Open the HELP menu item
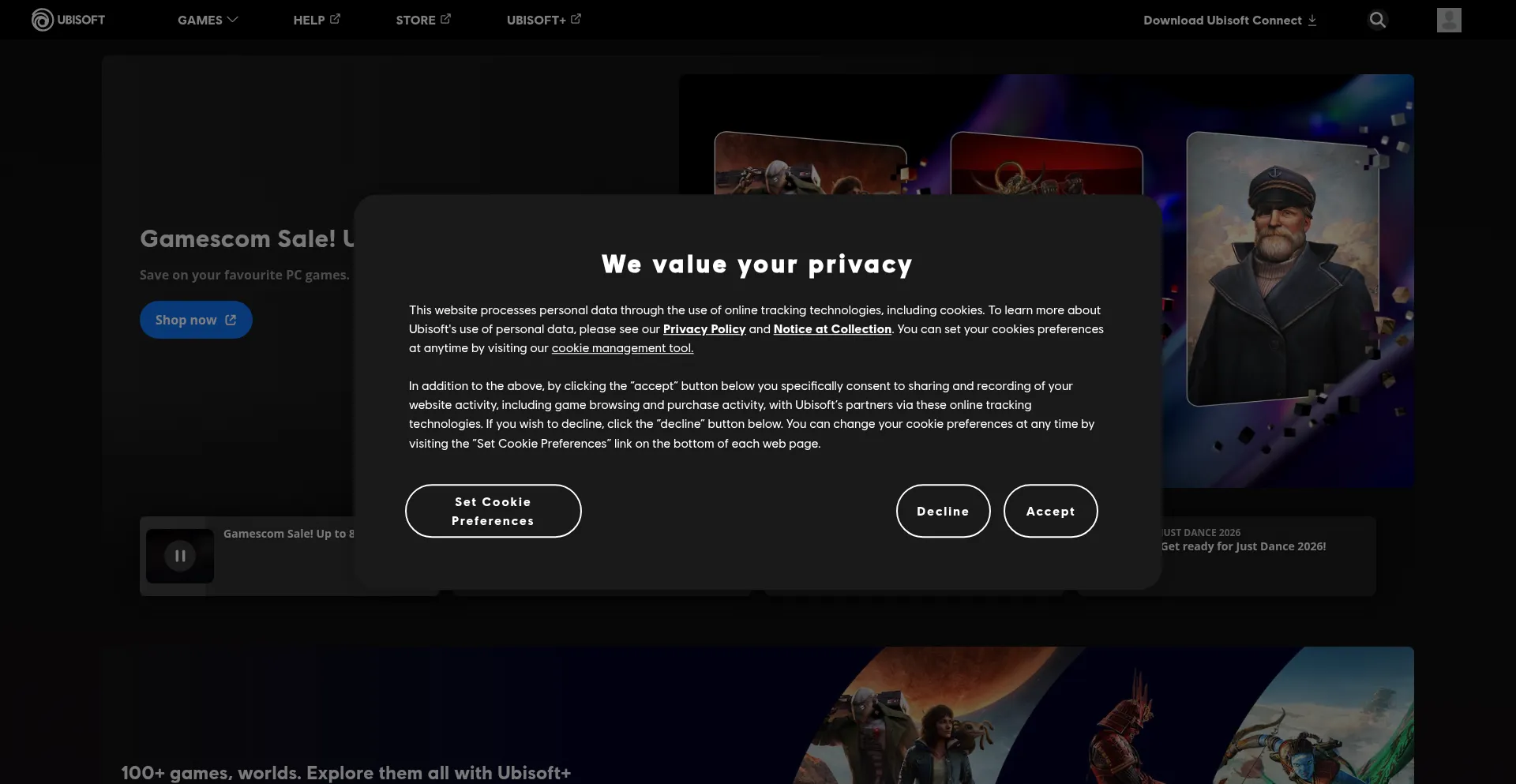Image resolution: width=1516 pixels, height=784 pixels. (309, 20)
